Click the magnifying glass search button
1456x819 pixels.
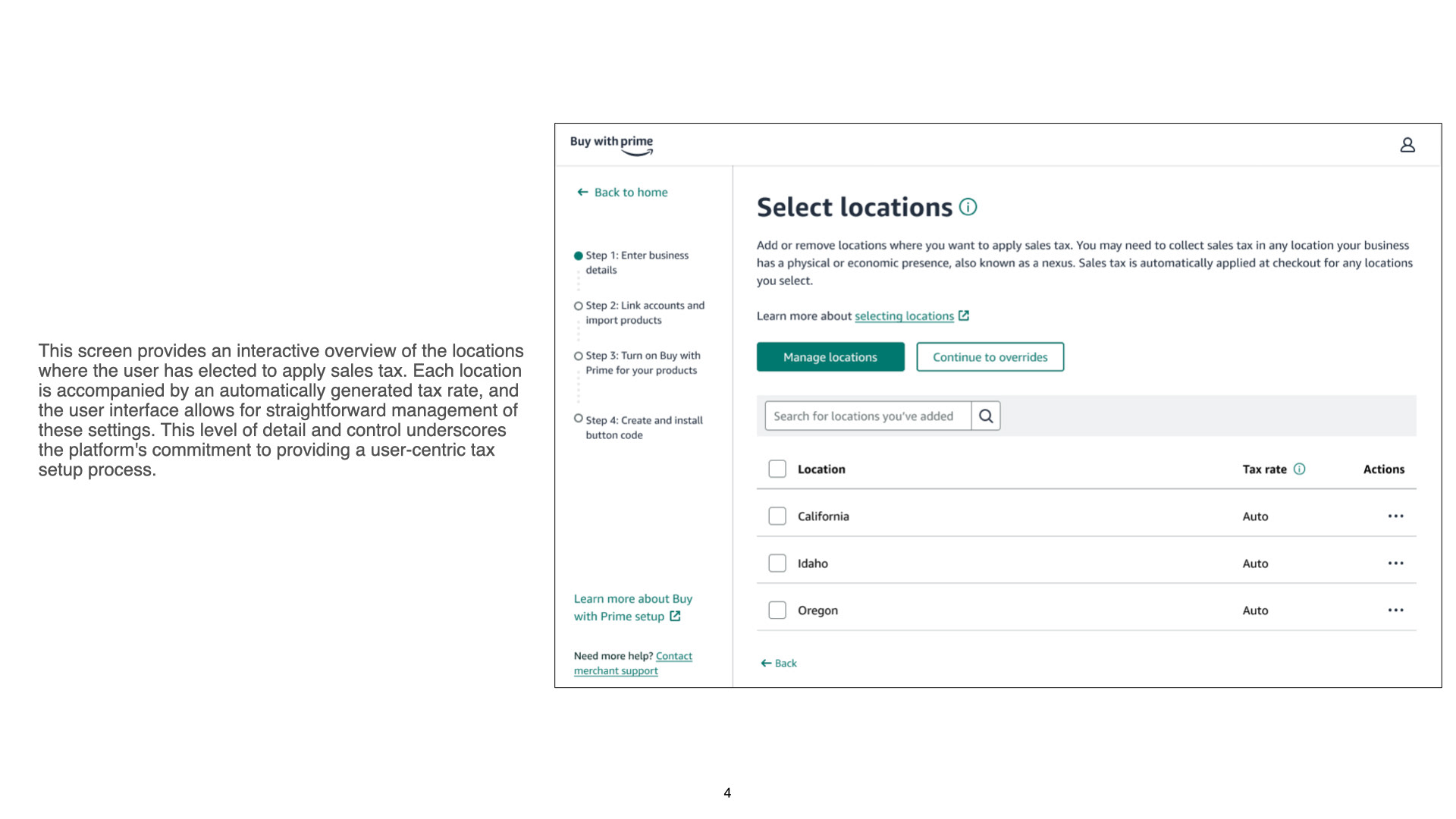(985, 416)
